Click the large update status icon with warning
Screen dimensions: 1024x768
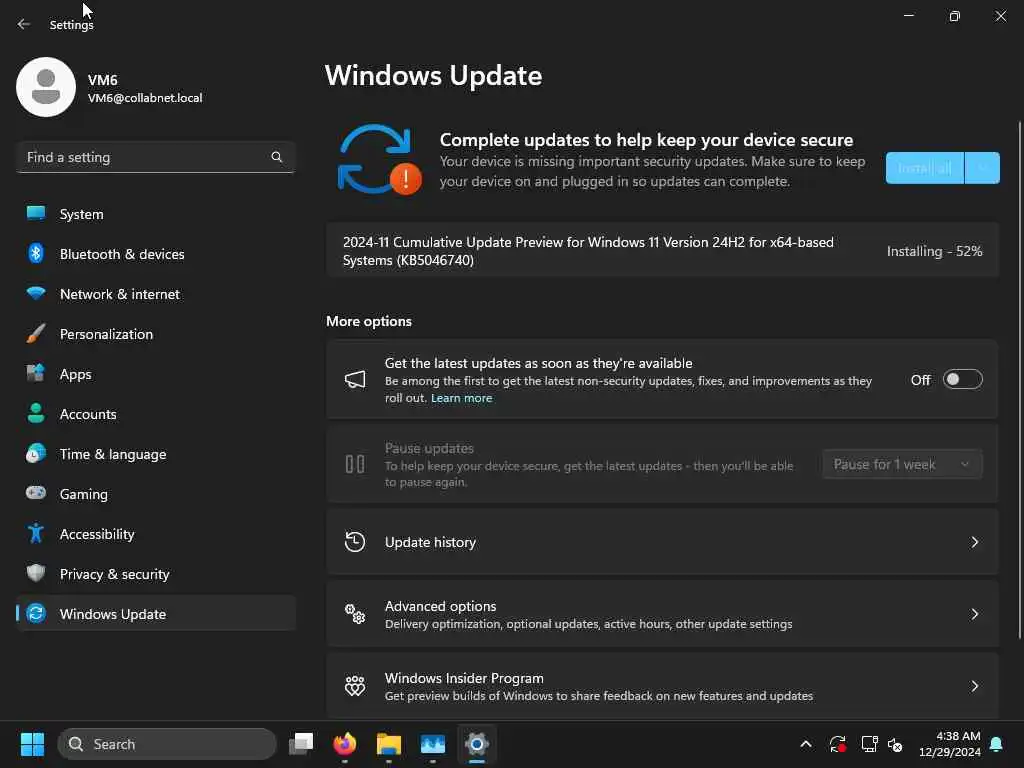(x=379, y=160)
